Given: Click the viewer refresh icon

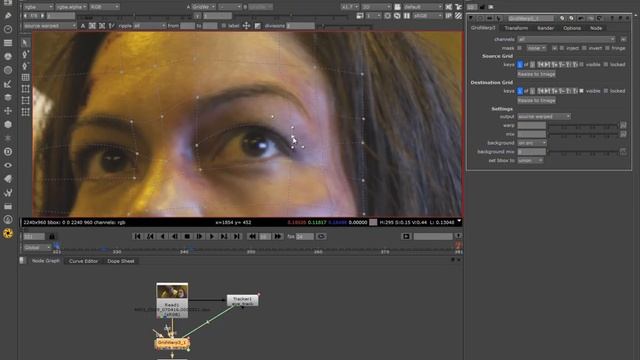Looking at the screenshot, I should 397,16.
